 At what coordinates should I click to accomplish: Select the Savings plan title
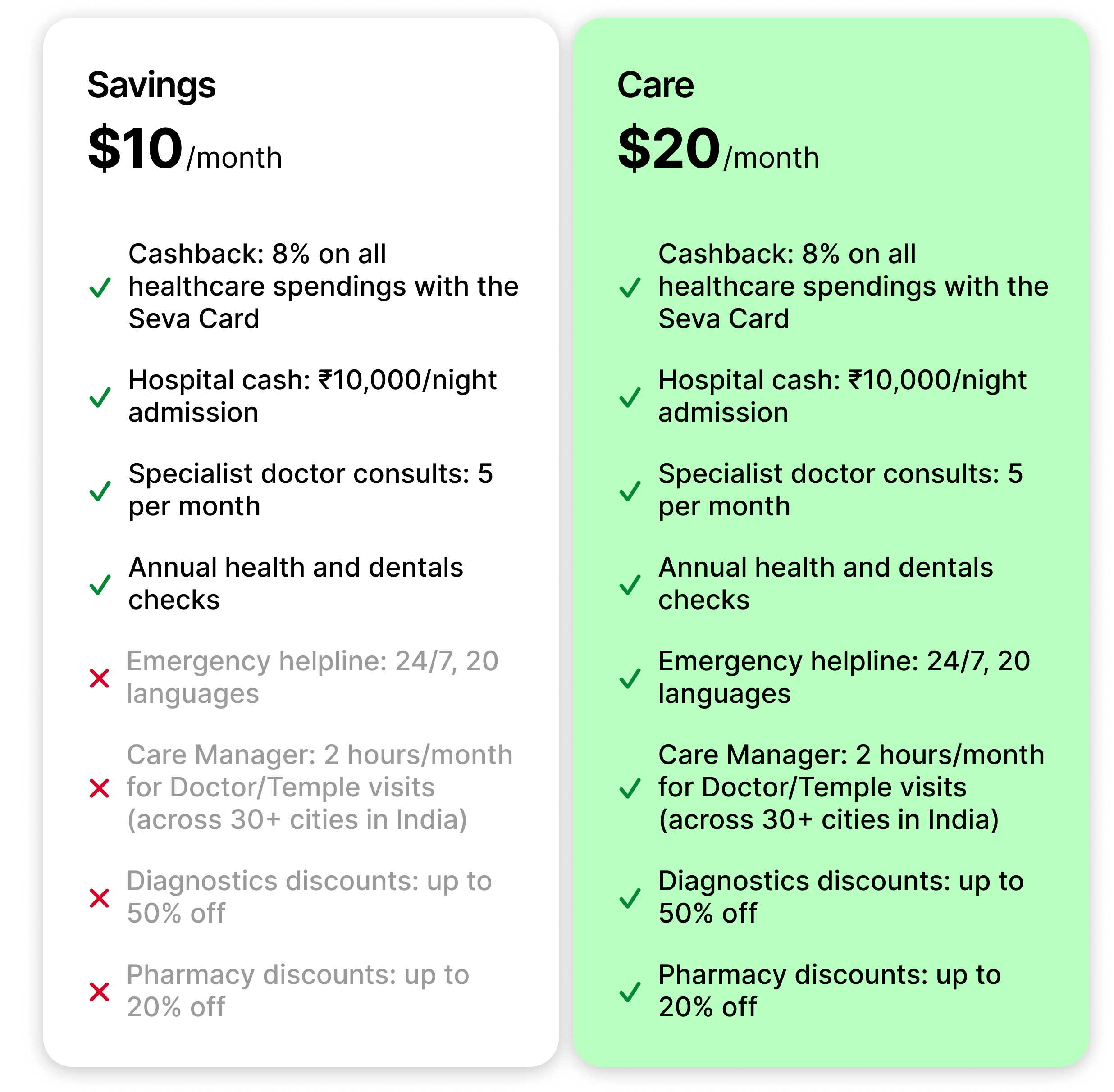tap(151, 86)
